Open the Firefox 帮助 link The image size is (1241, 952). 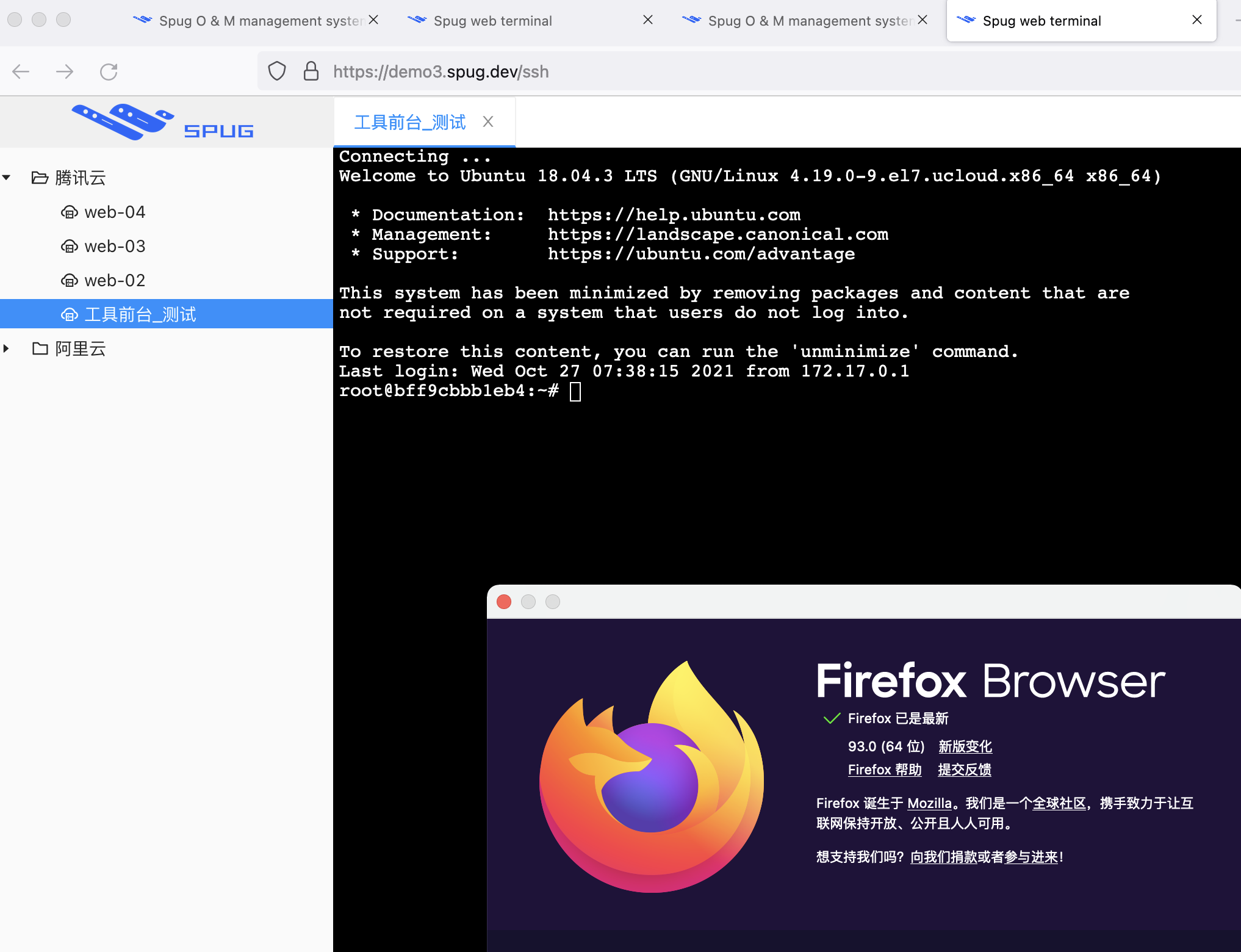click(884, 770)
